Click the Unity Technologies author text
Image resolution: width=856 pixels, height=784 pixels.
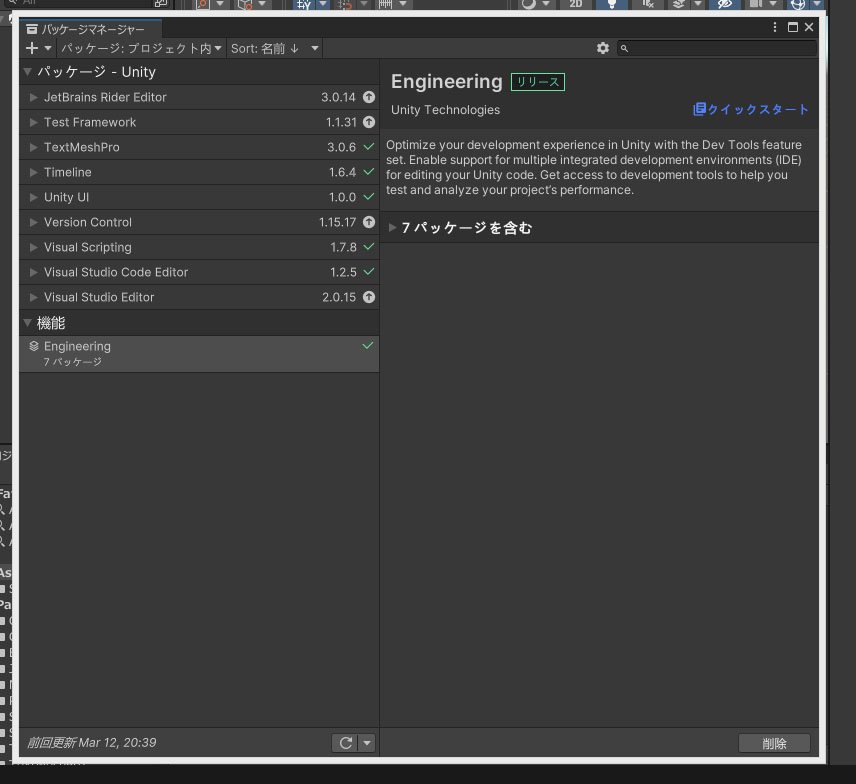click(x=445, y=110)
